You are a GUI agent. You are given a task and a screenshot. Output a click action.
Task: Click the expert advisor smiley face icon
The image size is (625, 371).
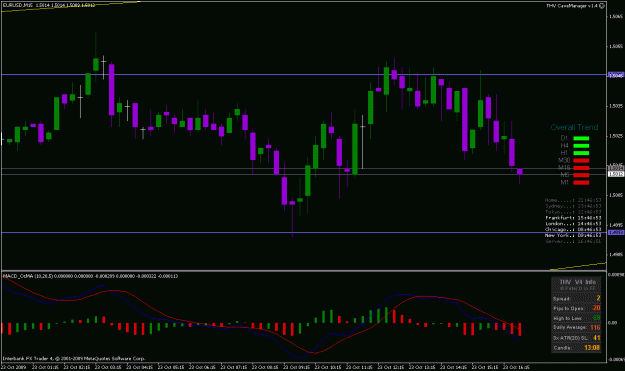(x=602, y=6)
